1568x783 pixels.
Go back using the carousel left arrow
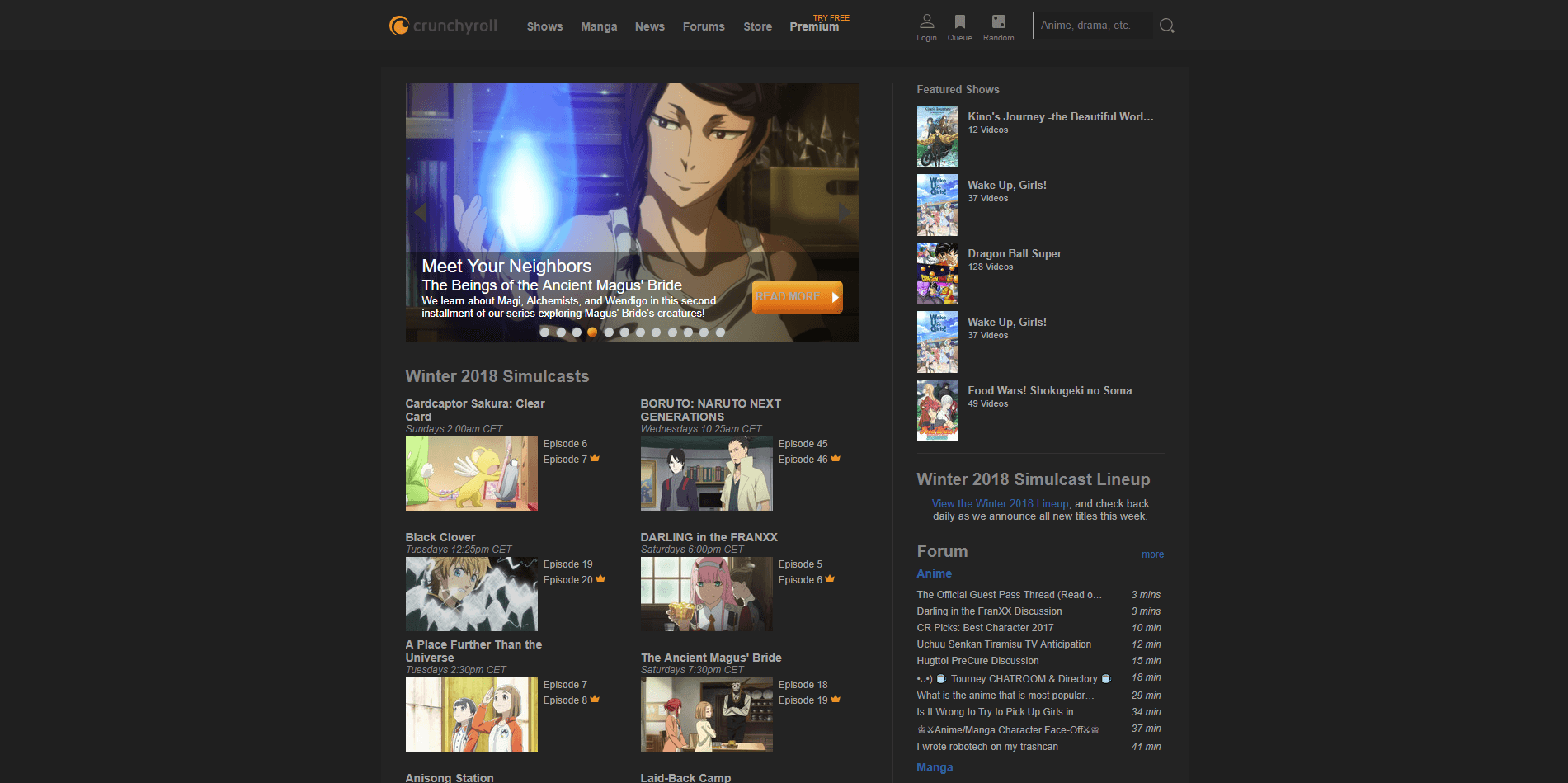coord(421,212)
